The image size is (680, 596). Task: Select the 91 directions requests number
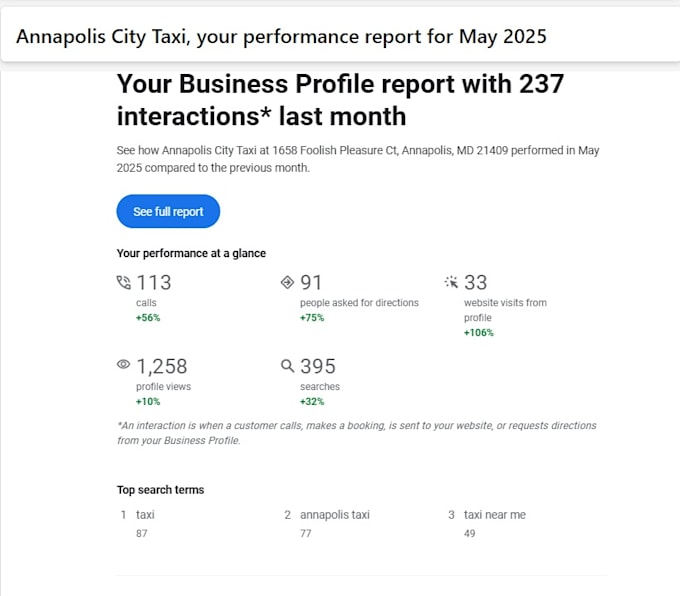[311, 282]
